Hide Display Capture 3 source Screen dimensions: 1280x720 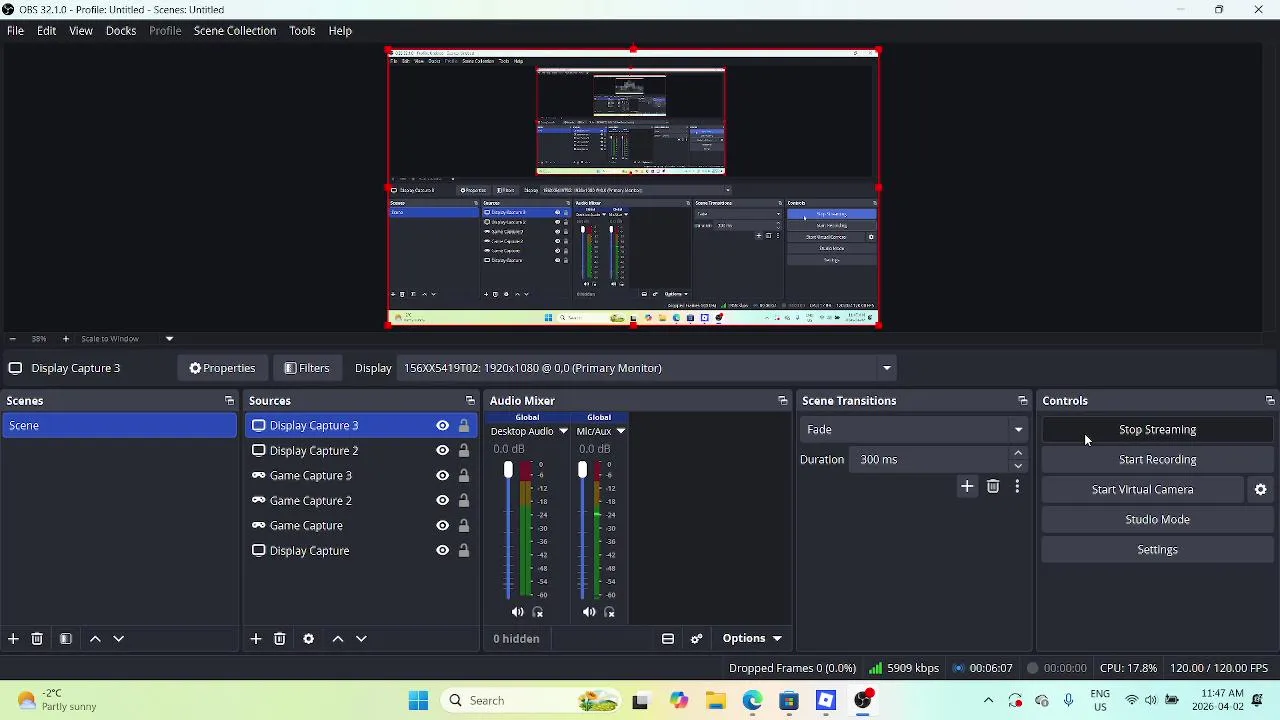tap(442, 426)
